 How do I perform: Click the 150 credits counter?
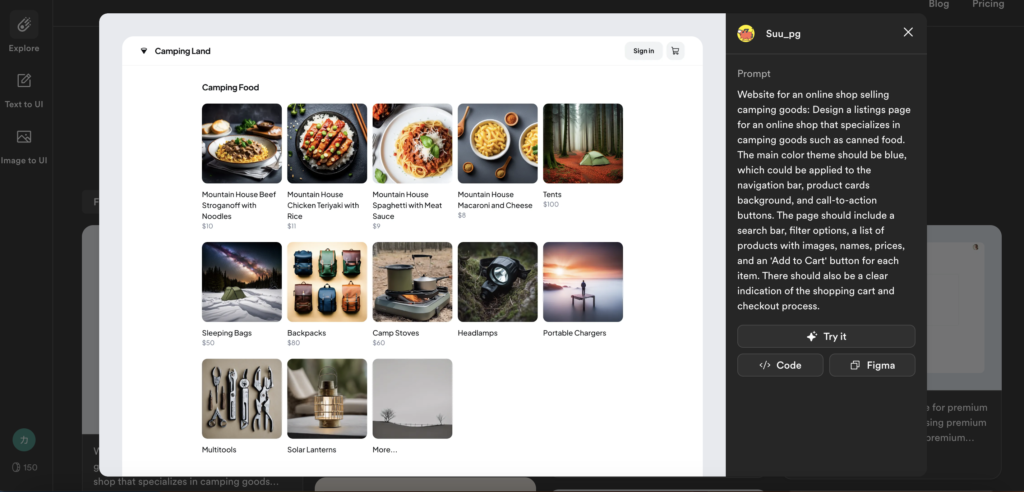(x=24, y=467)
